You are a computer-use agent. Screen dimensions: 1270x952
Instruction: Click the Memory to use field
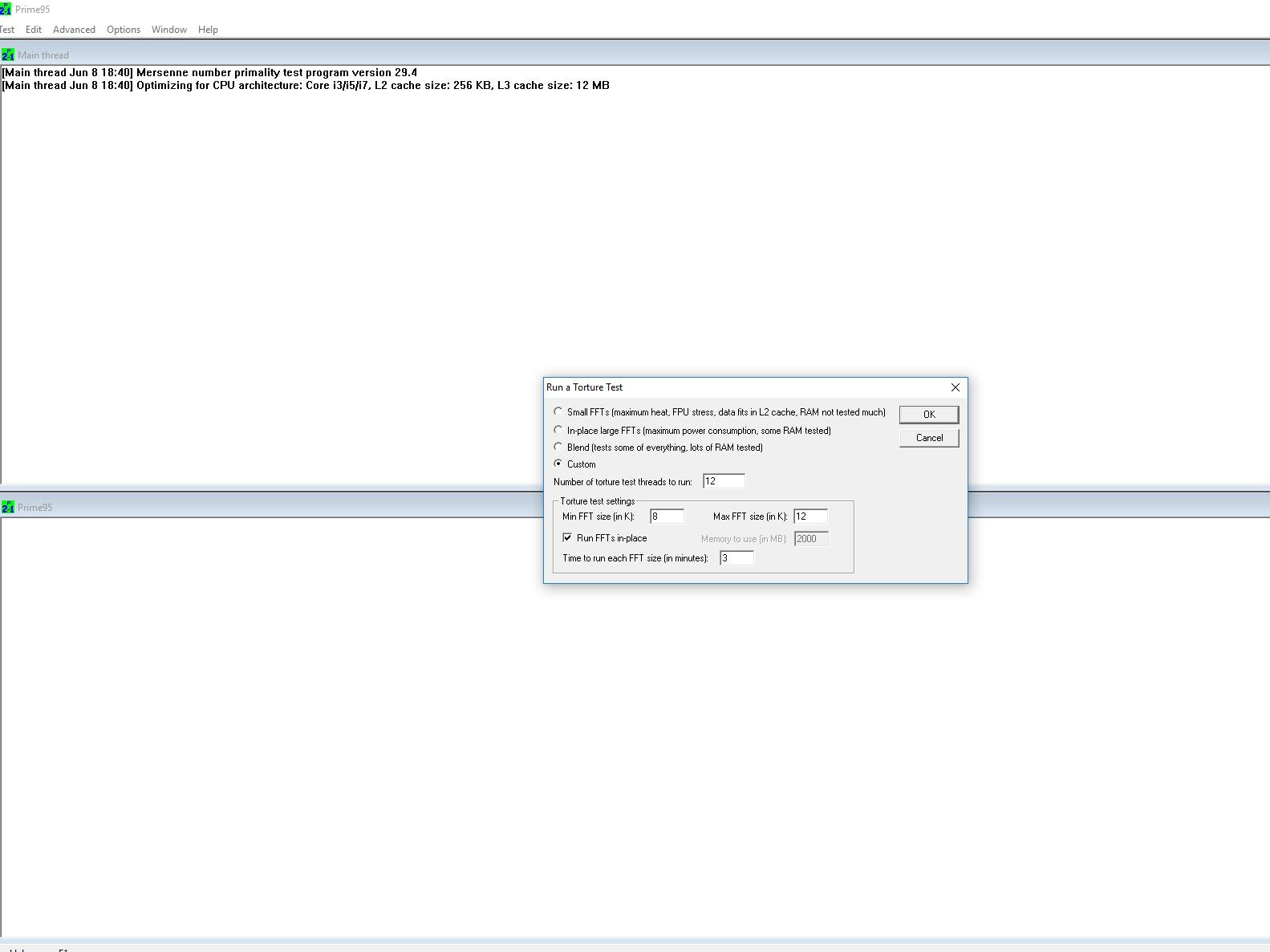click(811, 539)
